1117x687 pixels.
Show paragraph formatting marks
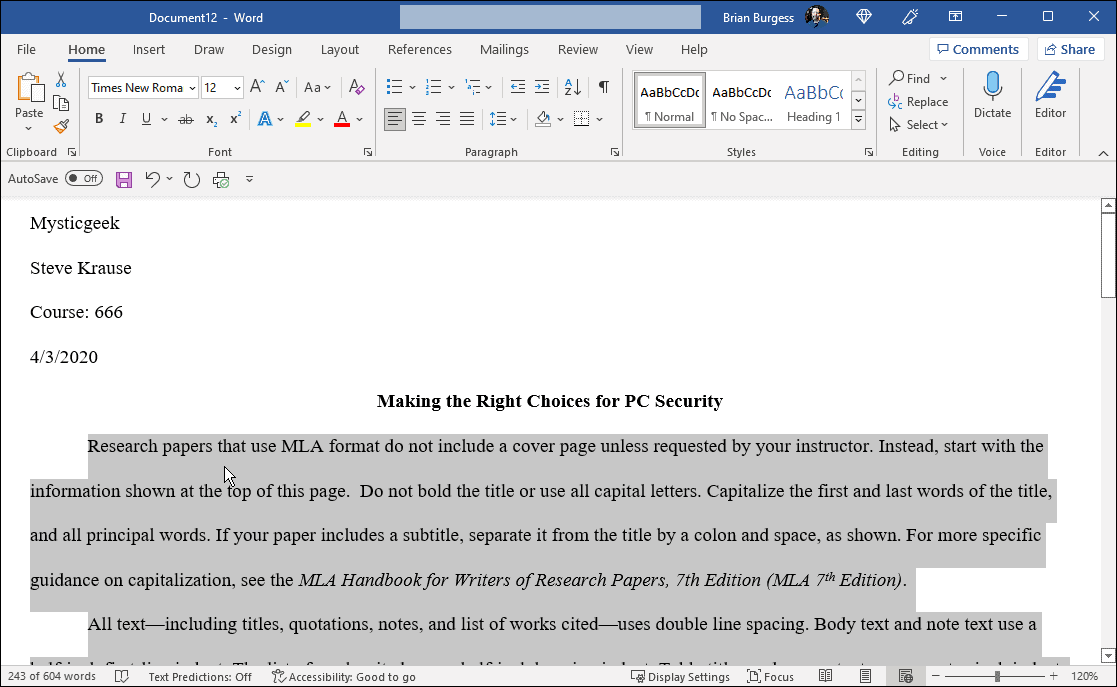coord(603,88)
